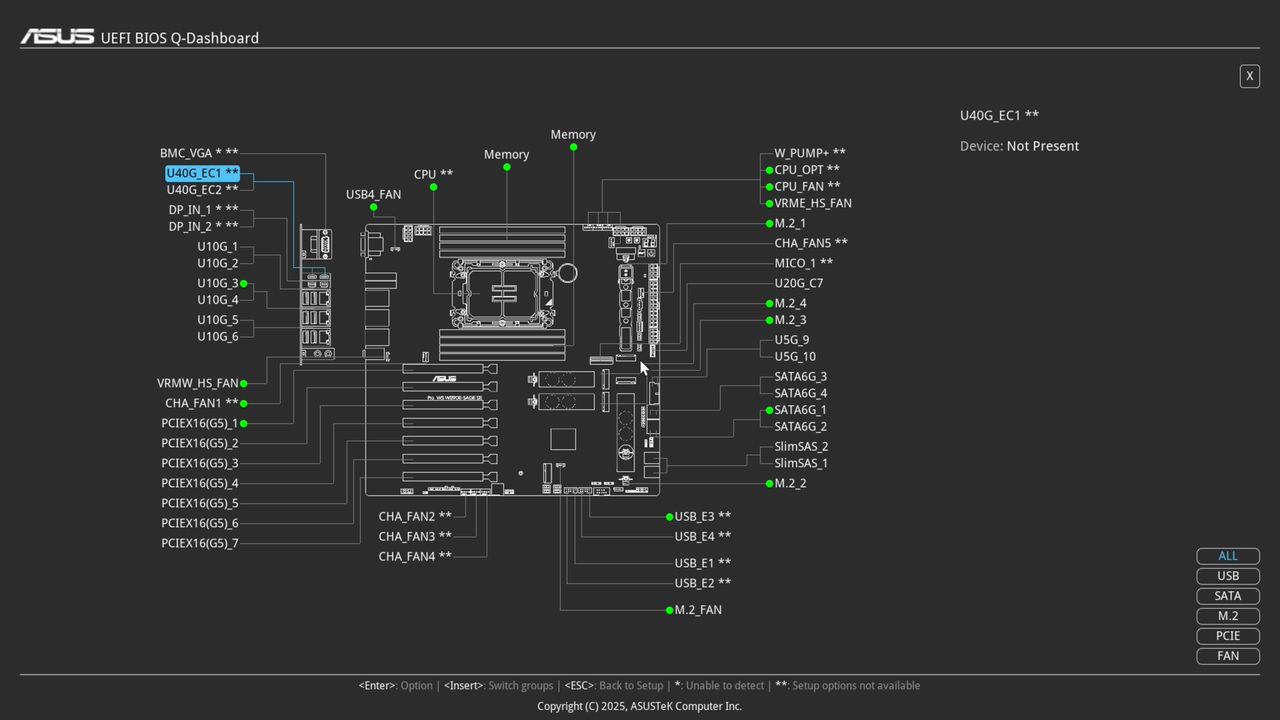Click the M.2_1 green dot
1280x720 pixels.
768,223
